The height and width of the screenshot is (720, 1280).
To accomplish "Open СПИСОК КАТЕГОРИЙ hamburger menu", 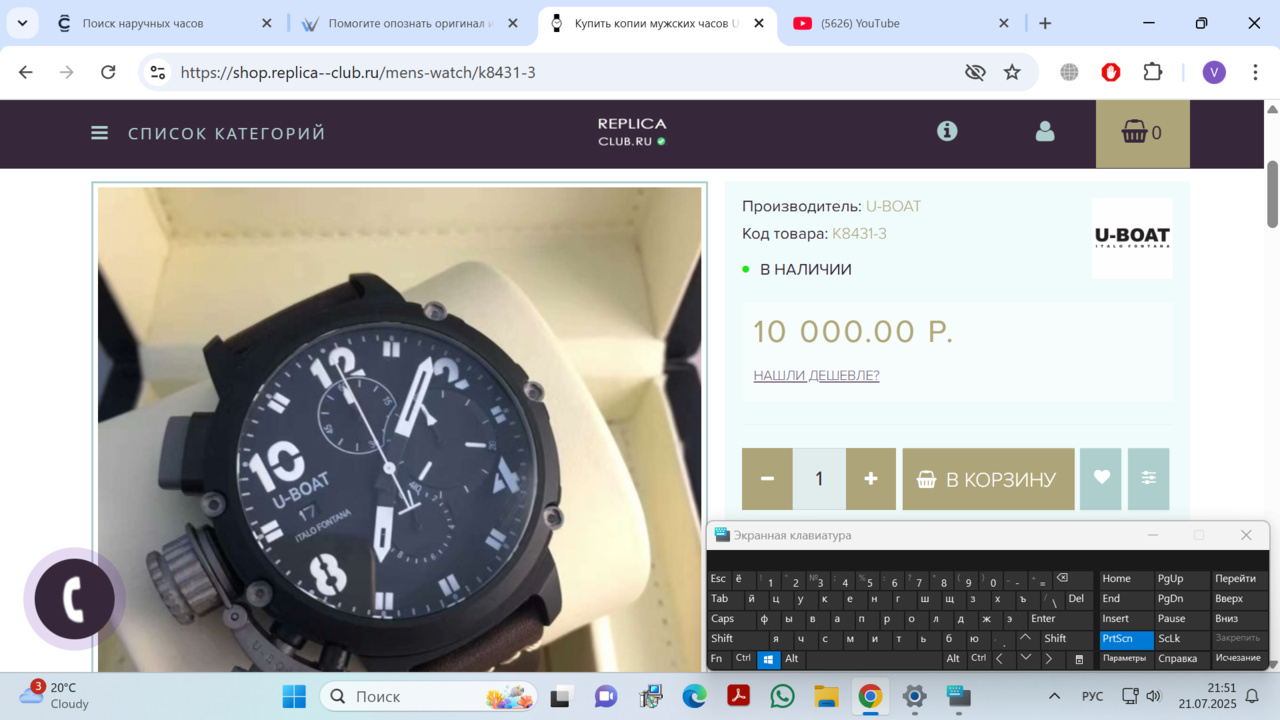I will pyautogui.click(x=100, y=133).
